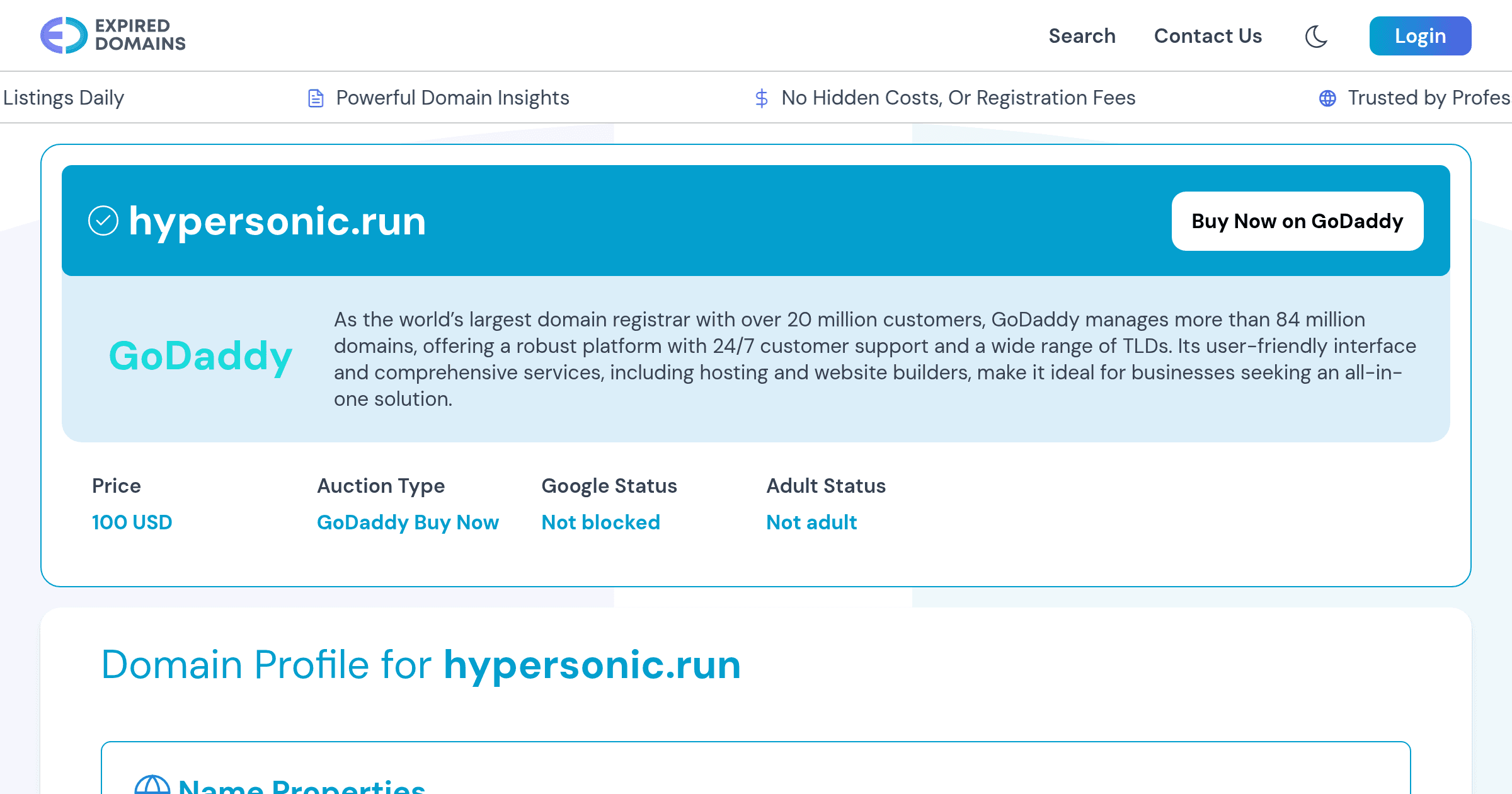Click Buy Now on GoDaddy button
1512x794 pixels.
point(1297,221)
